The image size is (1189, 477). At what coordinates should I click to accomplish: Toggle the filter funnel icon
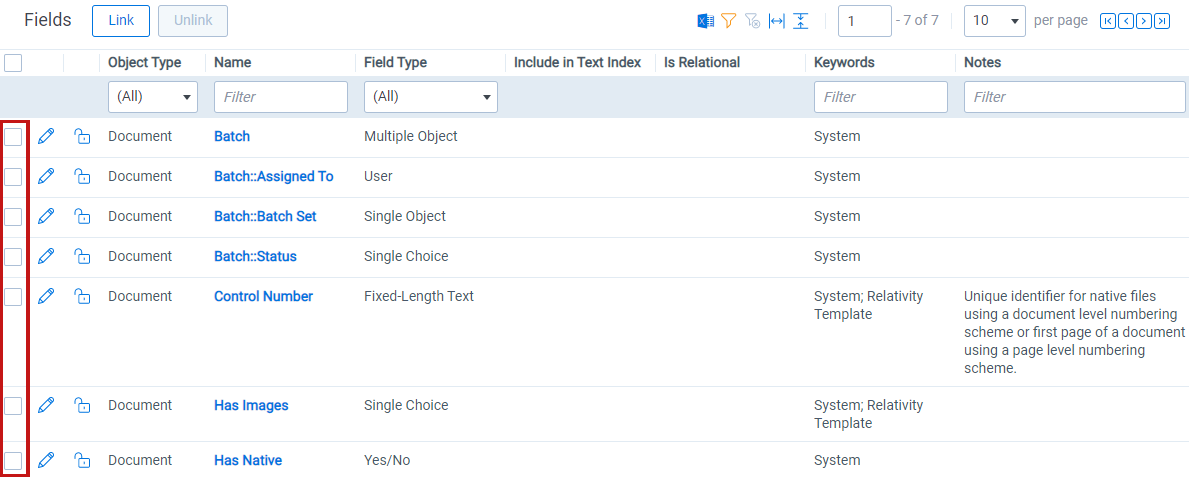729,21
